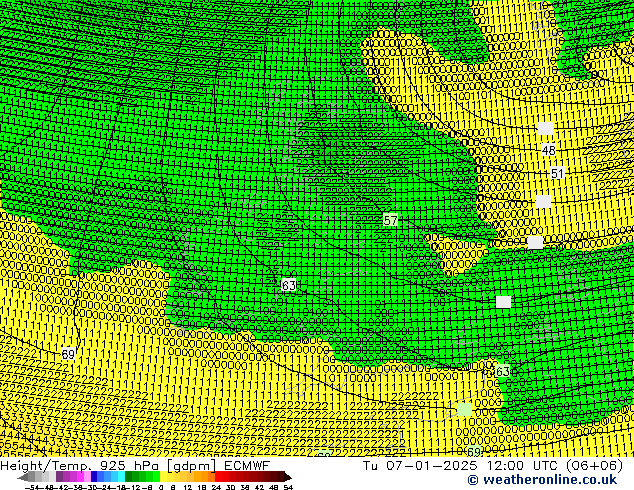Select the white-boxed 63 contour label
Viewport: 634px width, 490px height.
tap(288, 285)
